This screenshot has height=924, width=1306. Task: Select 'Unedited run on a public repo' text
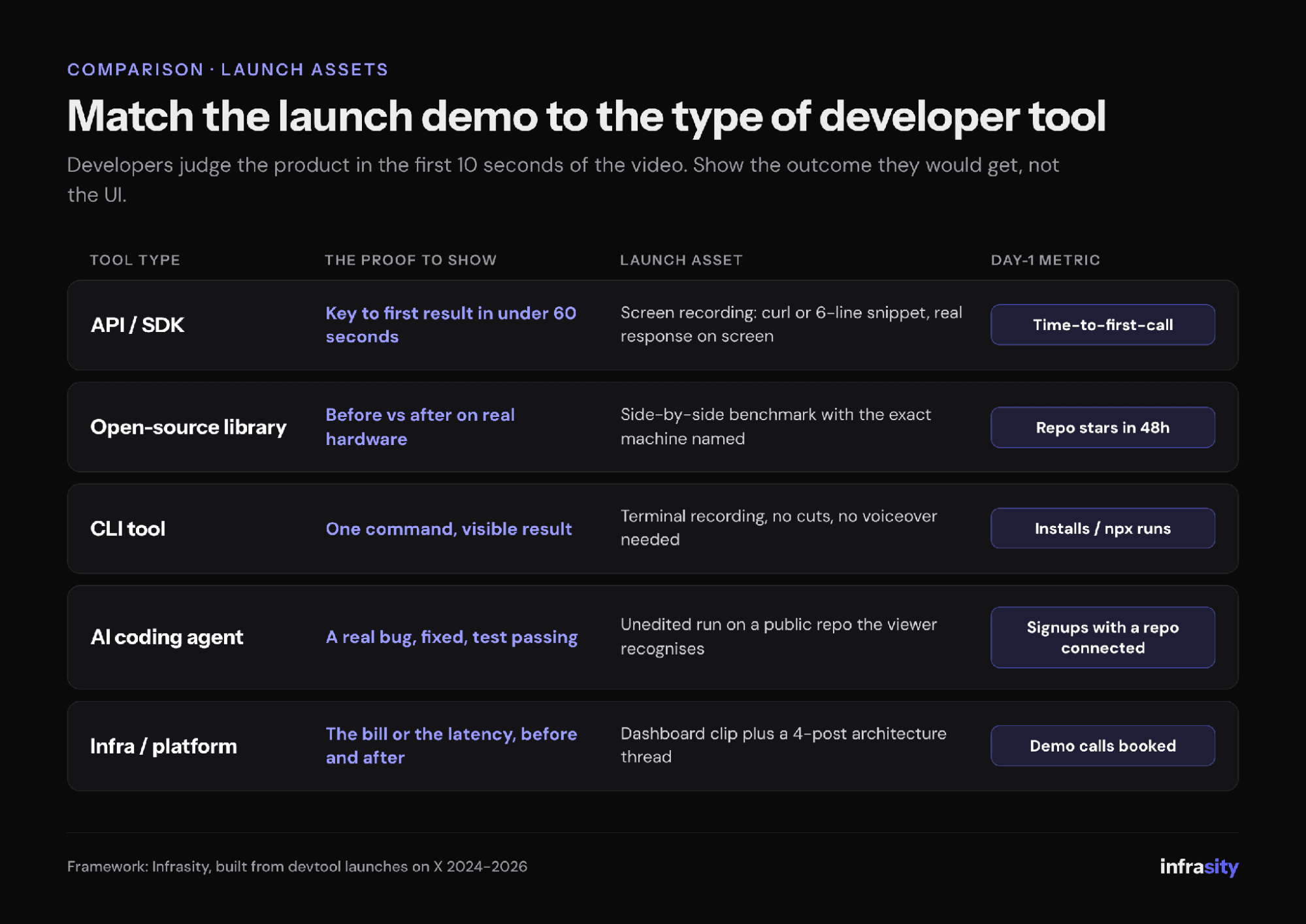[x=779, y=636]
